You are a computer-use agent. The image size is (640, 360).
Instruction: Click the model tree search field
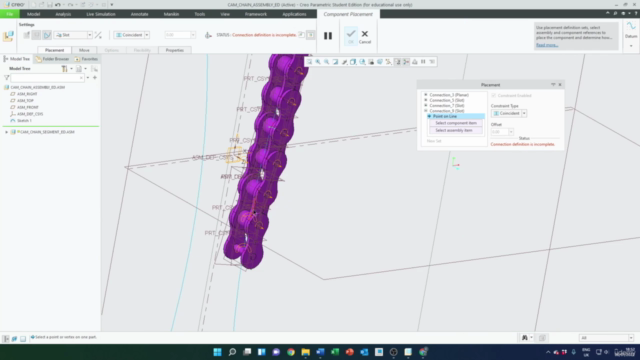point(47,78)
